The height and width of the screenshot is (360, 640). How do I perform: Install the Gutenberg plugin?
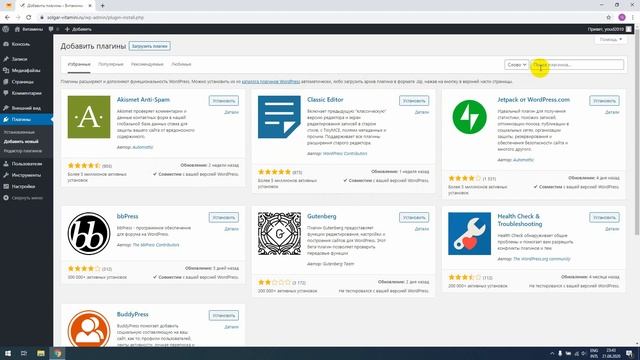pos(414,217)
